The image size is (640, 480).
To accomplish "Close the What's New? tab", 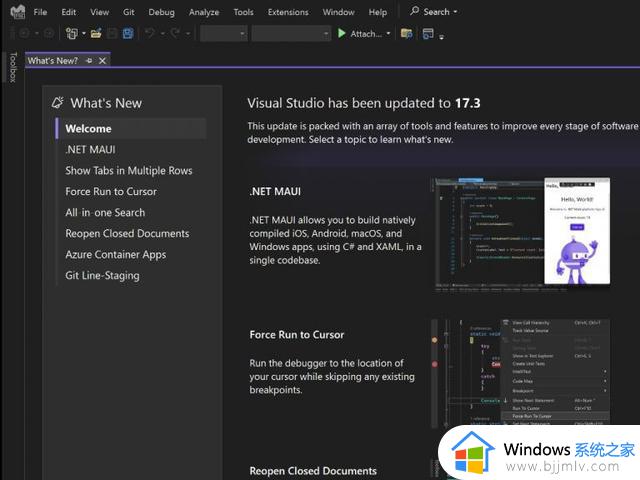I will click(x=102, y=61).
